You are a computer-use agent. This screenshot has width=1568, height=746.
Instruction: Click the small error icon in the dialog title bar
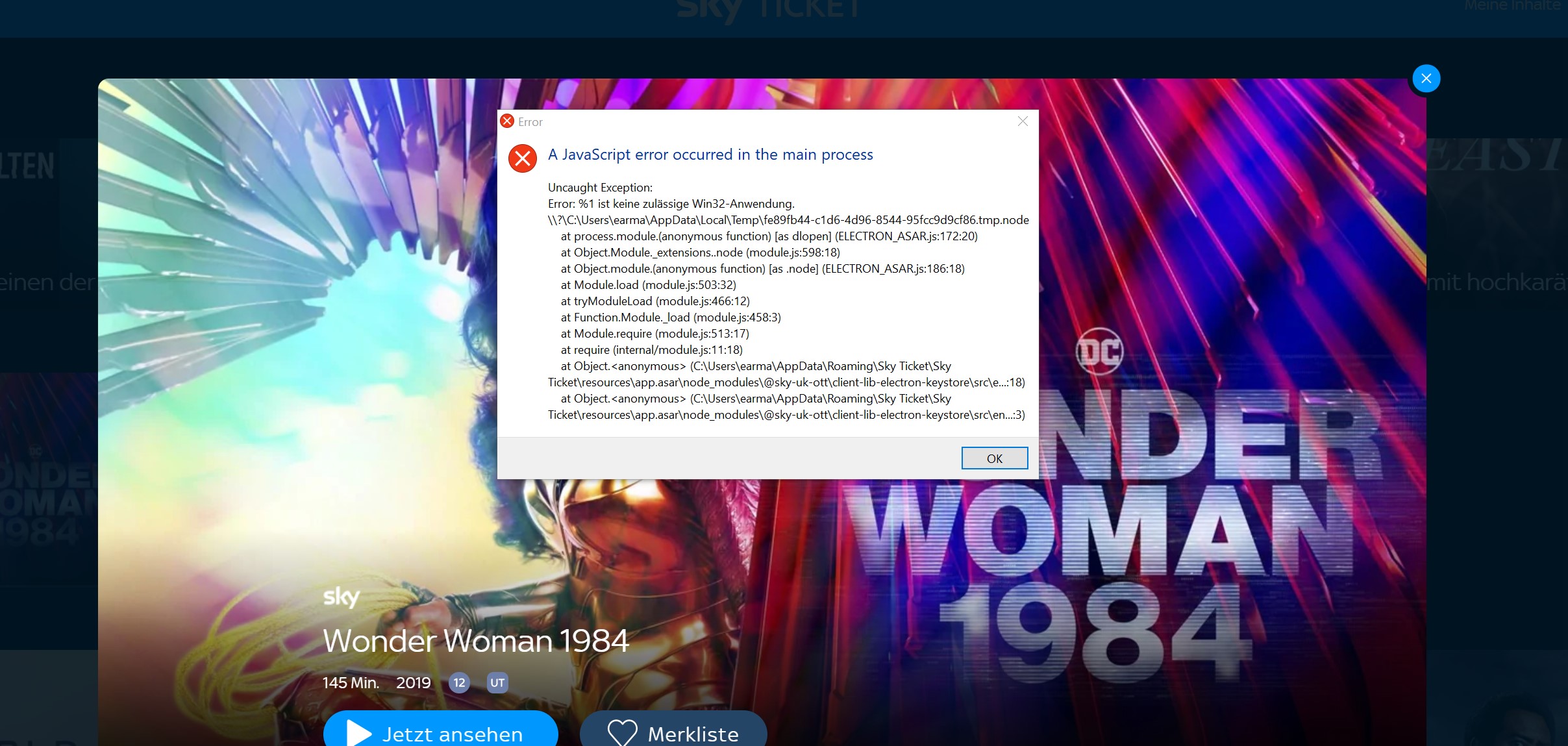click(507, 121)
